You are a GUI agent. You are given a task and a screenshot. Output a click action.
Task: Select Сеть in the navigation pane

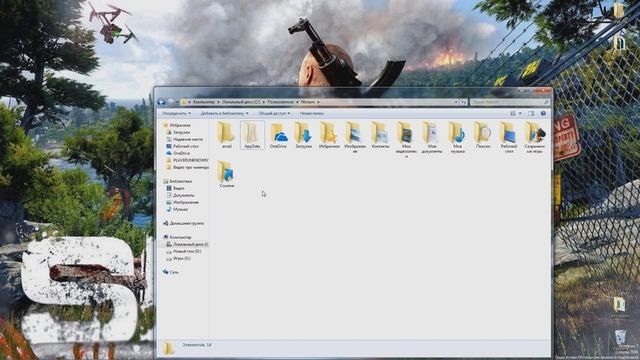point(171,272)
